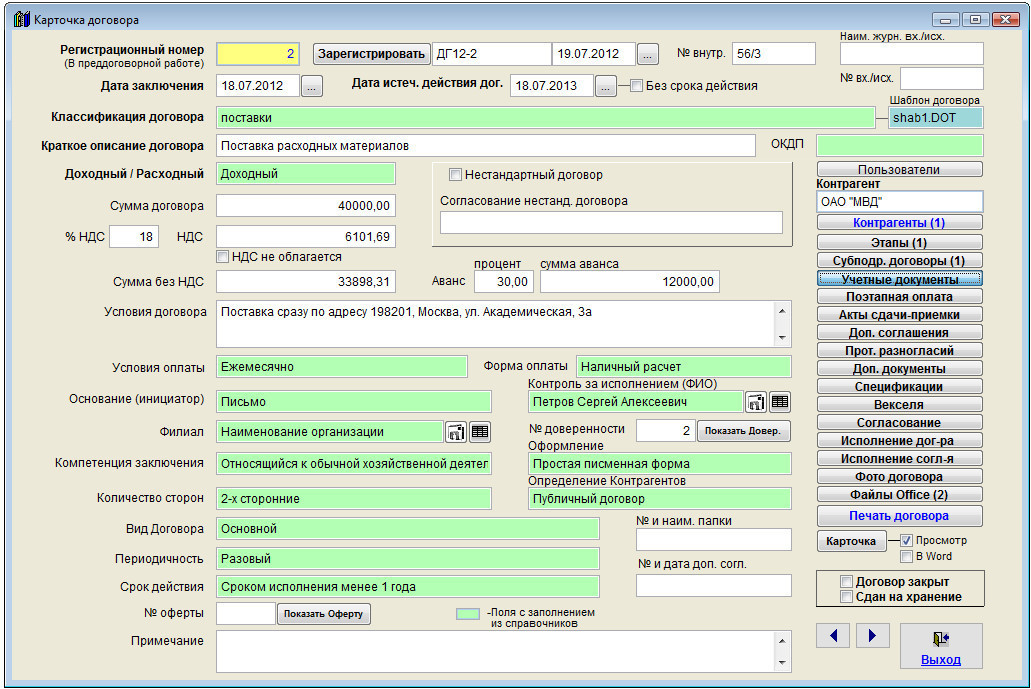Click into the Примечание text field
The width and height of the screenshot is (1031, 689).
pos(495,651)
